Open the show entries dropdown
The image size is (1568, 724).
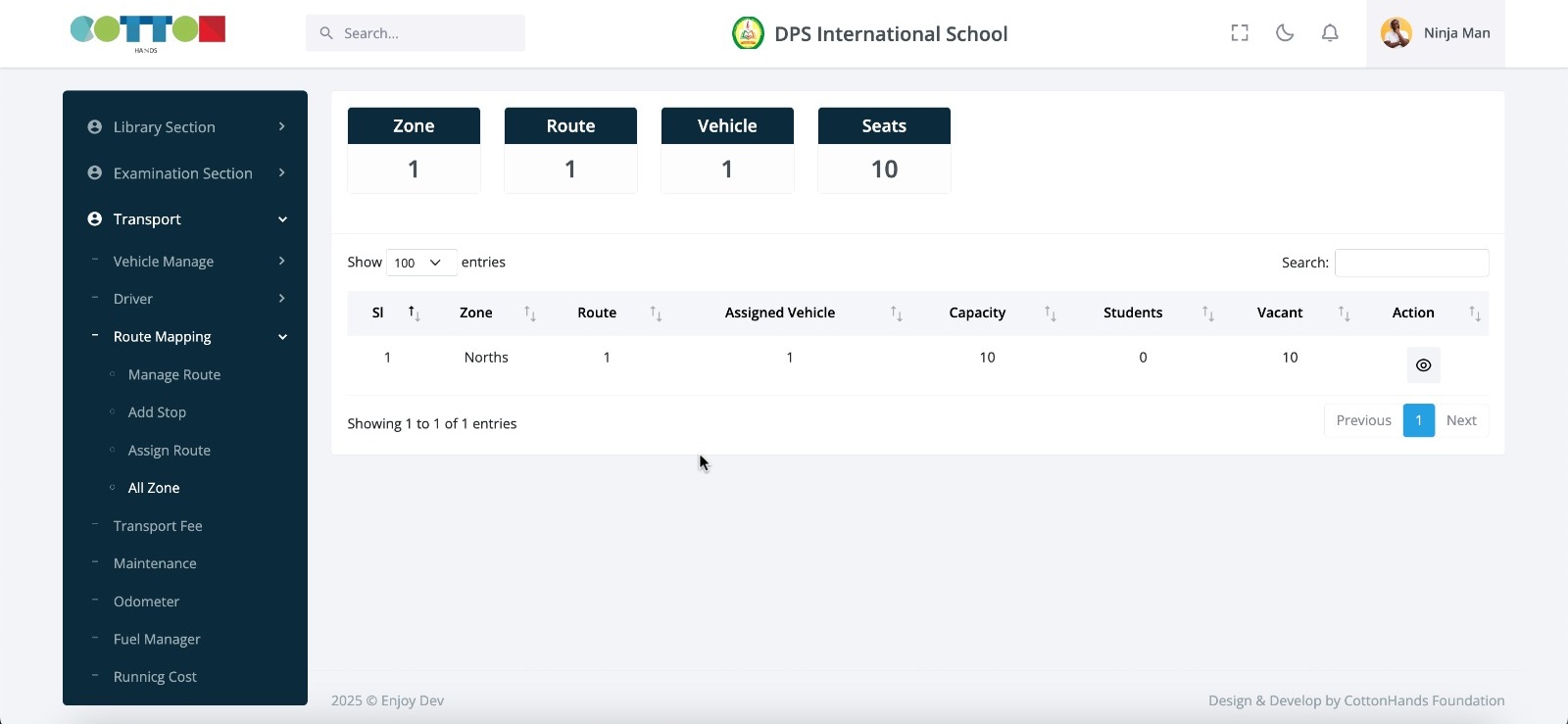click(x=420, y=263)
